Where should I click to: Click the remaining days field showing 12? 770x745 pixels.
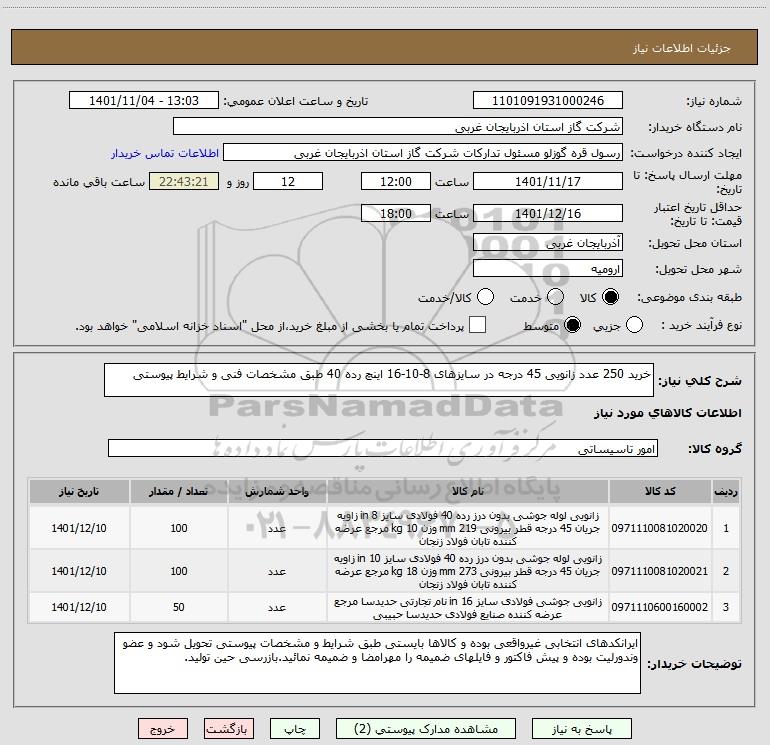click(288, 181)
